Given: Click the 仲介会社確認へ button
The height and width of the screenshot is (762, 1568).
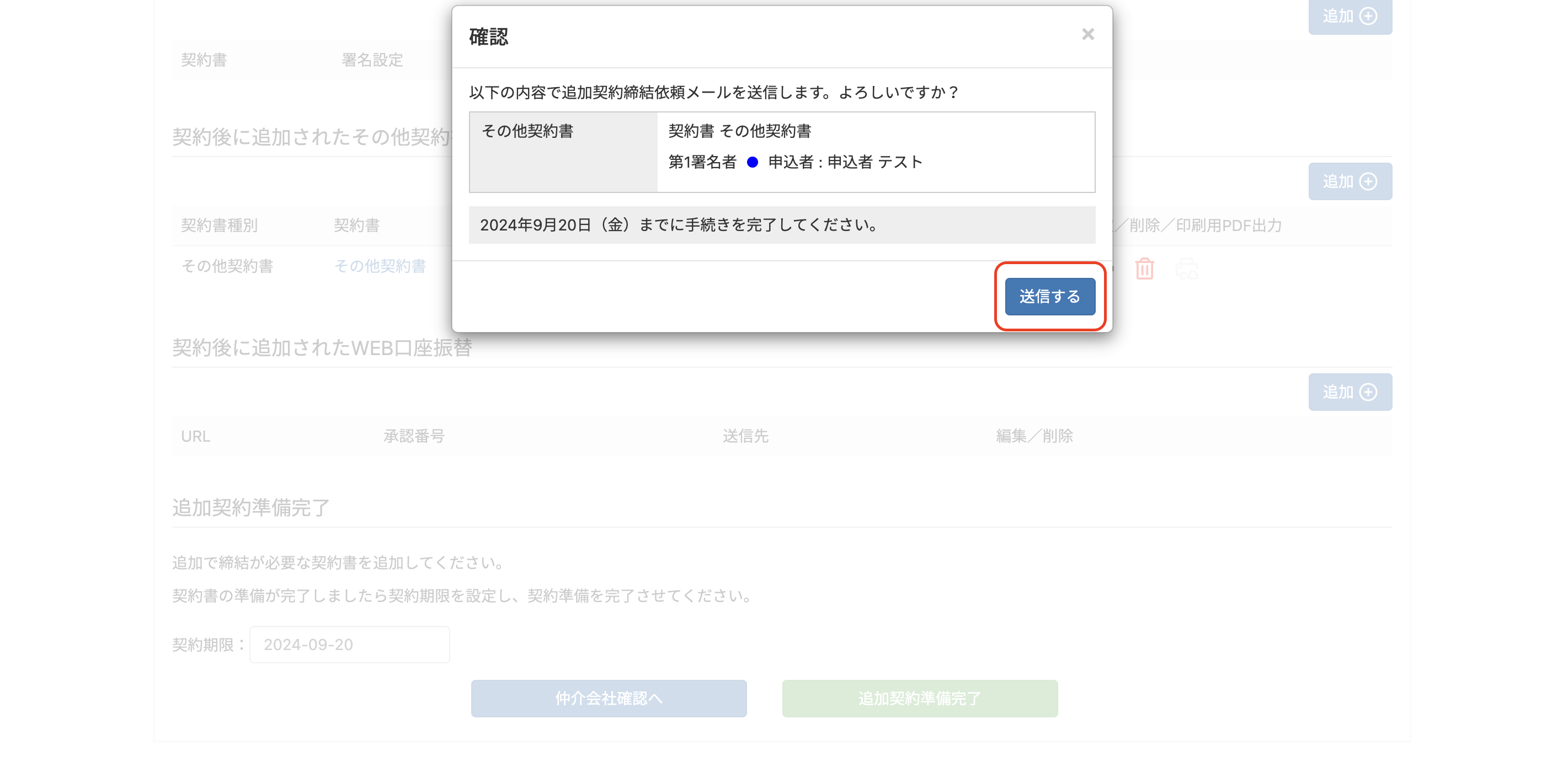Looking at the screenshot, I should [609, 698].
